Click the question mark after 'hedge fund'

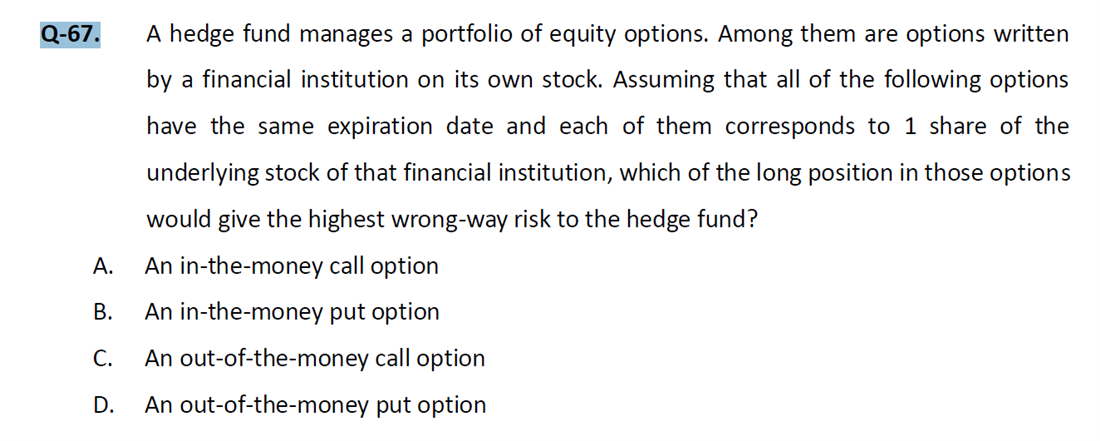[751, 220]
